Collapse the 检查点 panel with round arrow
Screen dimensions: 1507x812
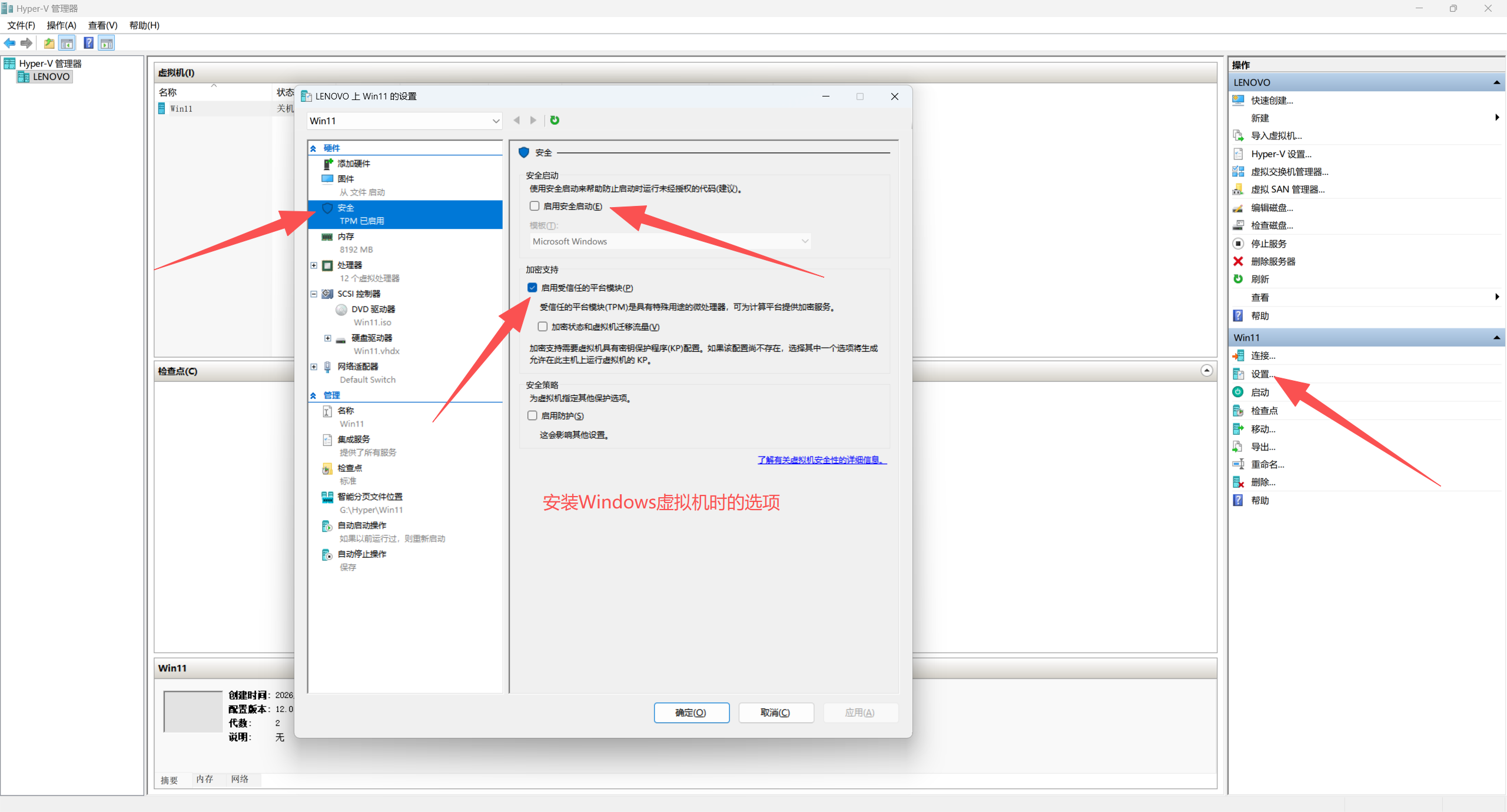(1207, 371)
